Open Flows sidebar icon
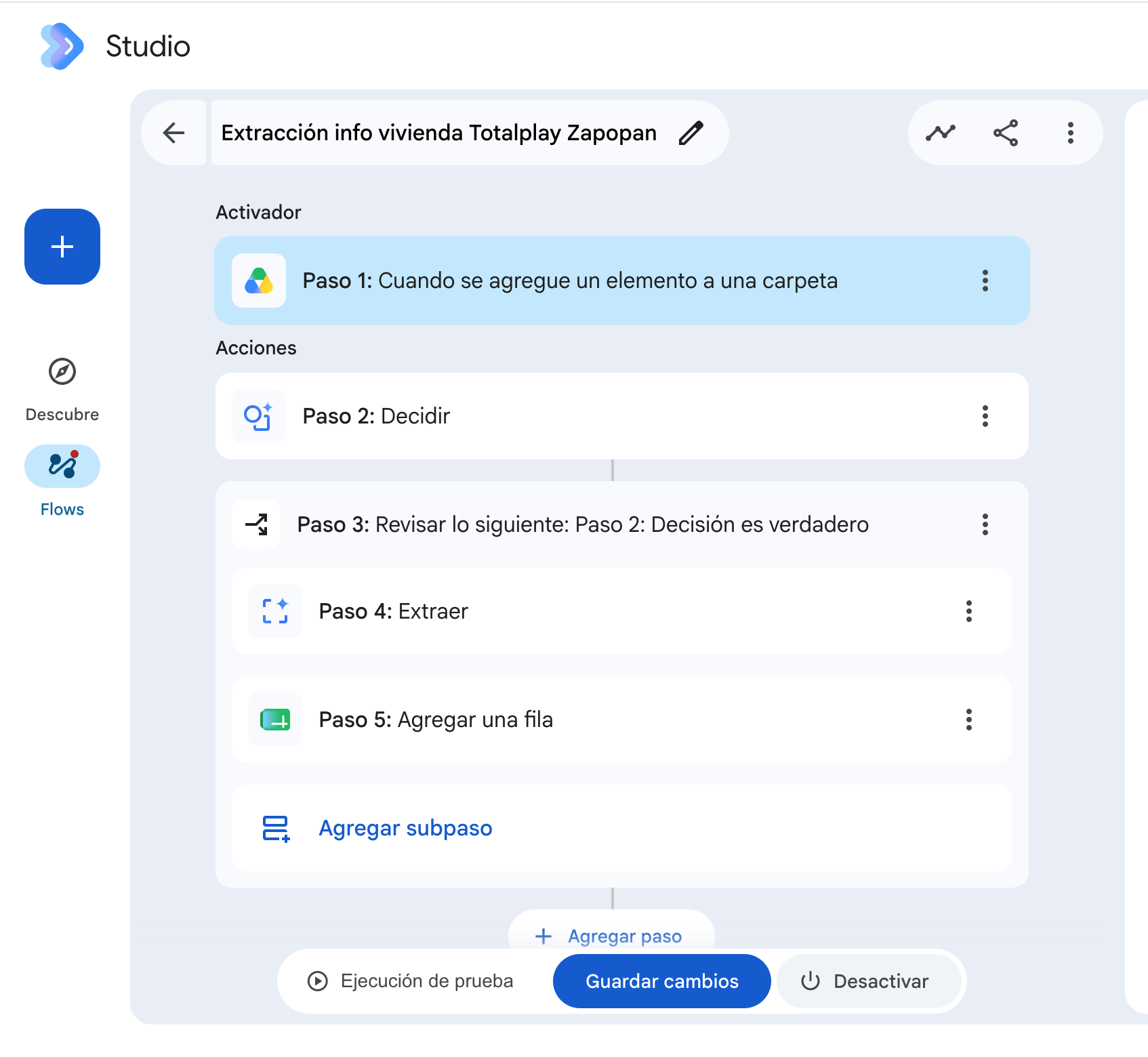The width and height of the screenshot is (1148, 1057). click(62, 466)
